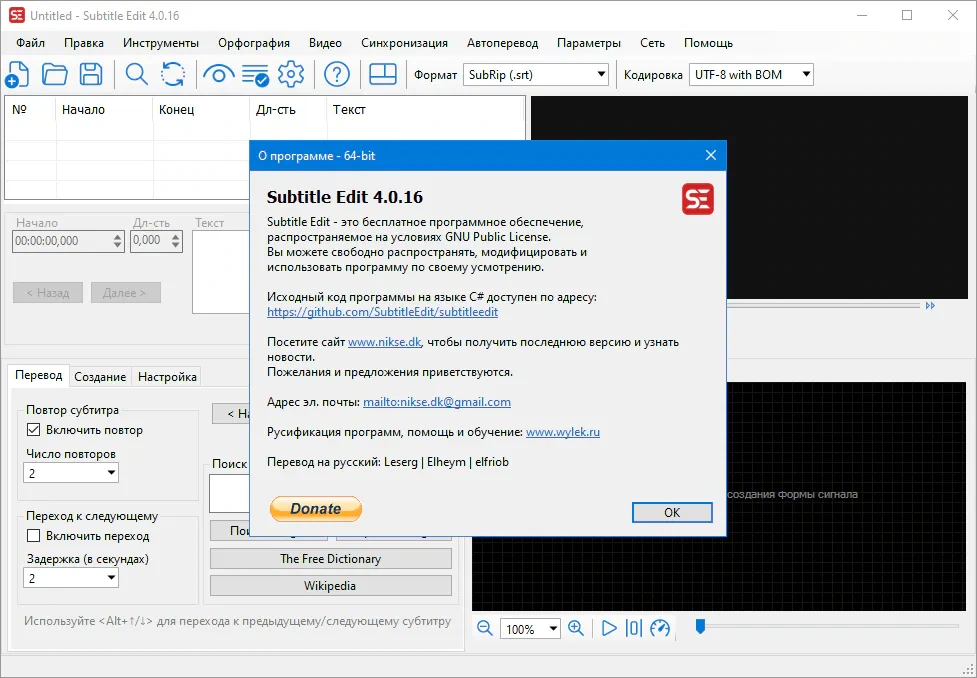
Task: Click the video position slider track
Action: click(x=822, y=306)
